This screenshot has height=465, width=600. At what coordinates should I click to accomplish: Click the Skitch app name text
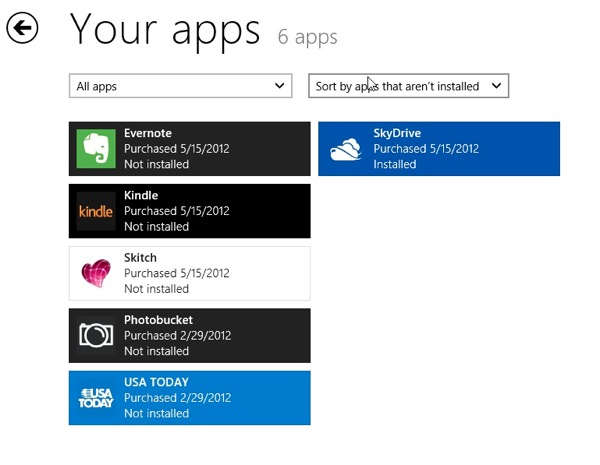pos(140,258)
